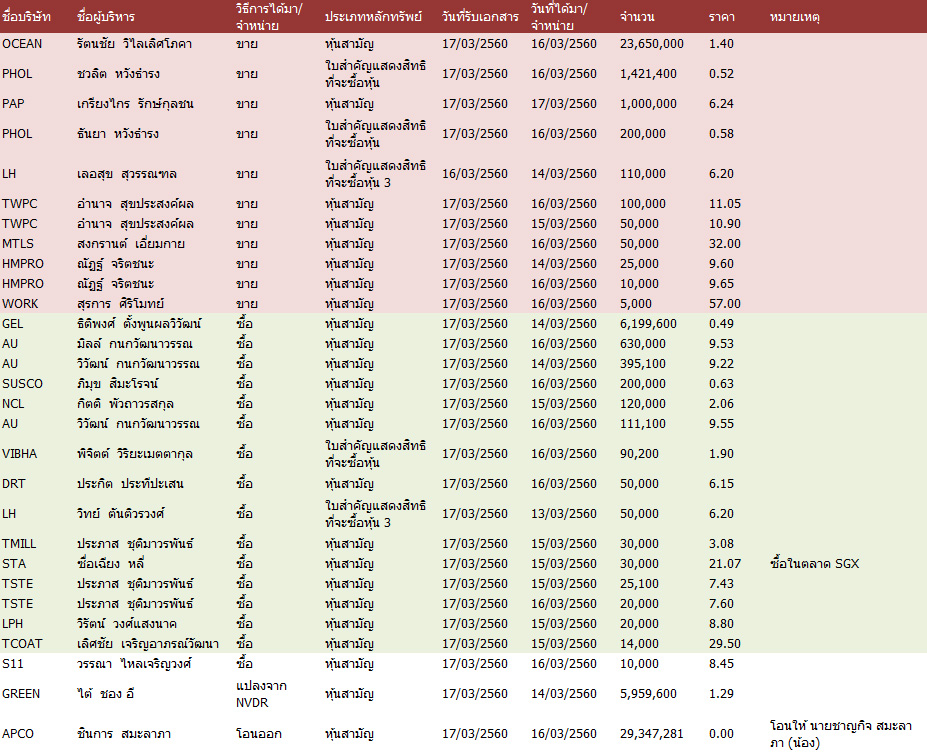Screen dimensions: 927x754
Task: Click the price 29.50
Action: point(725,643)
